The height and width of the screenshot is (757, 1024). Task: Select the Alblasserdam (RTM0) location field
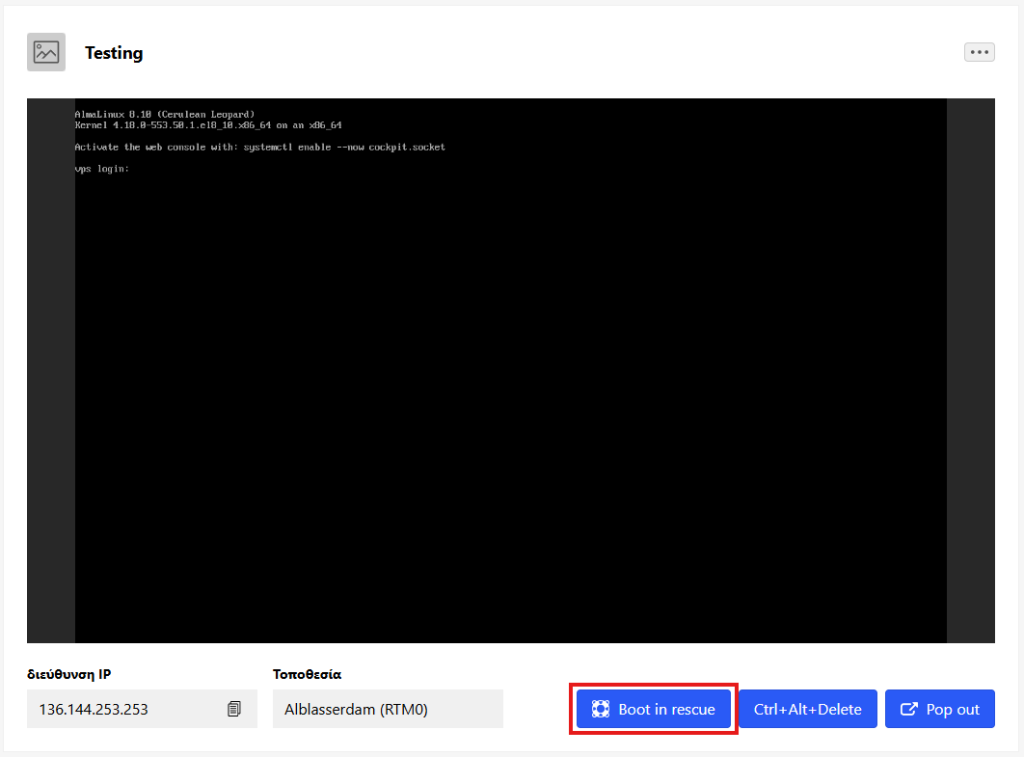click(388, 709)
